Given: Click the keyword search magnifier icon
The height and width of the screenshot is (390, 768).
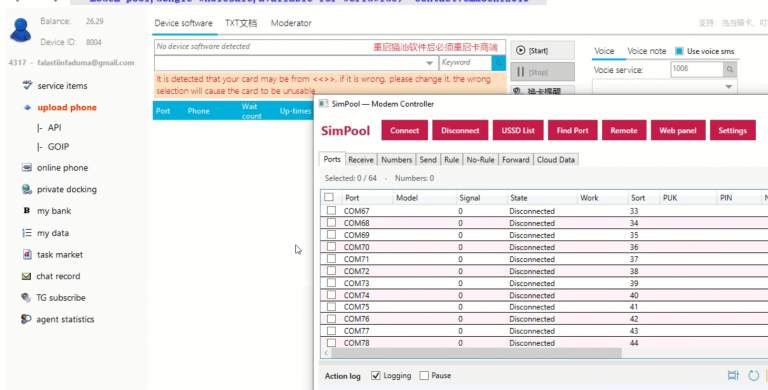Looking at the screenshot, I should point(499,63).
